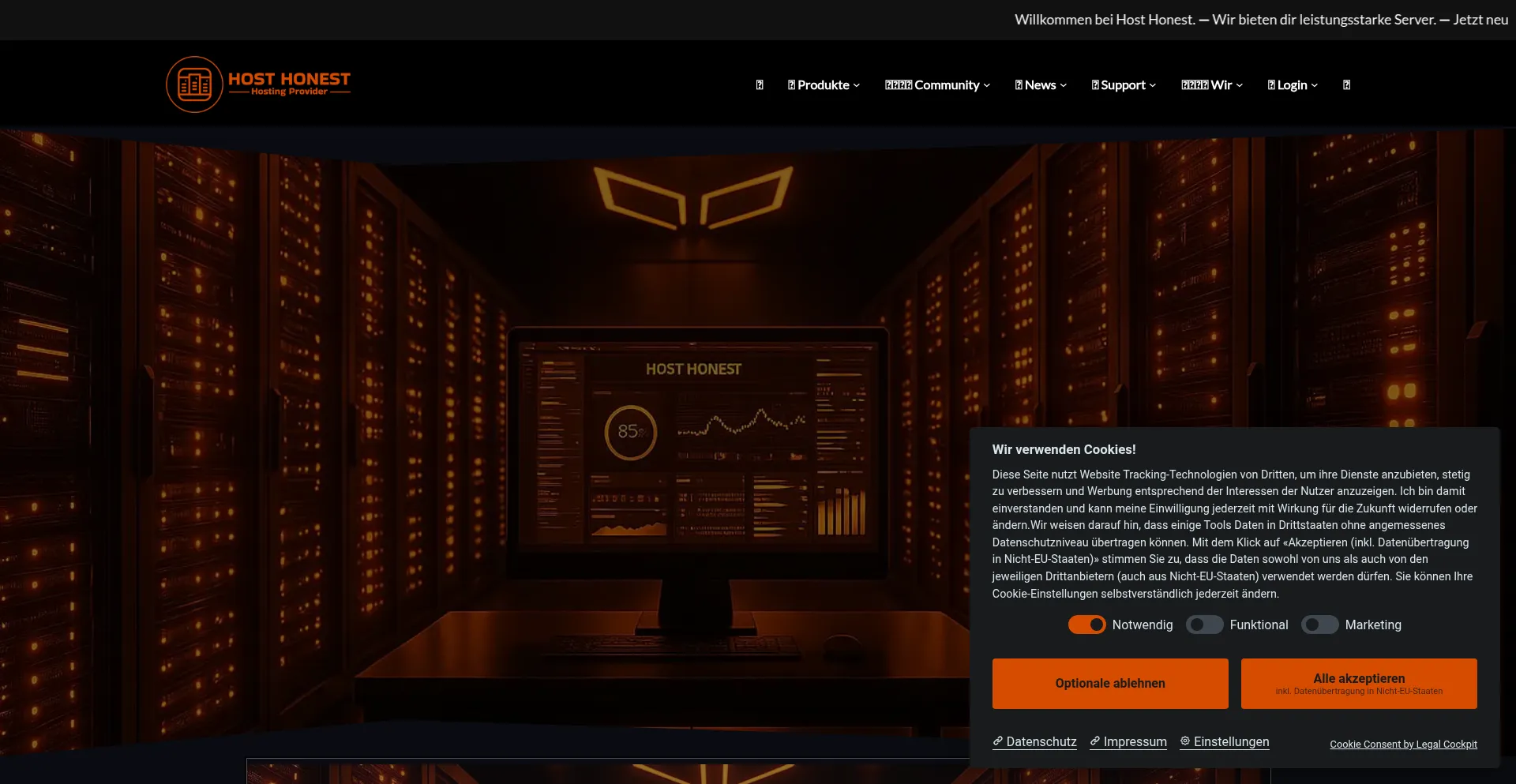Click the Host Honest logo icon

(194, 84)
